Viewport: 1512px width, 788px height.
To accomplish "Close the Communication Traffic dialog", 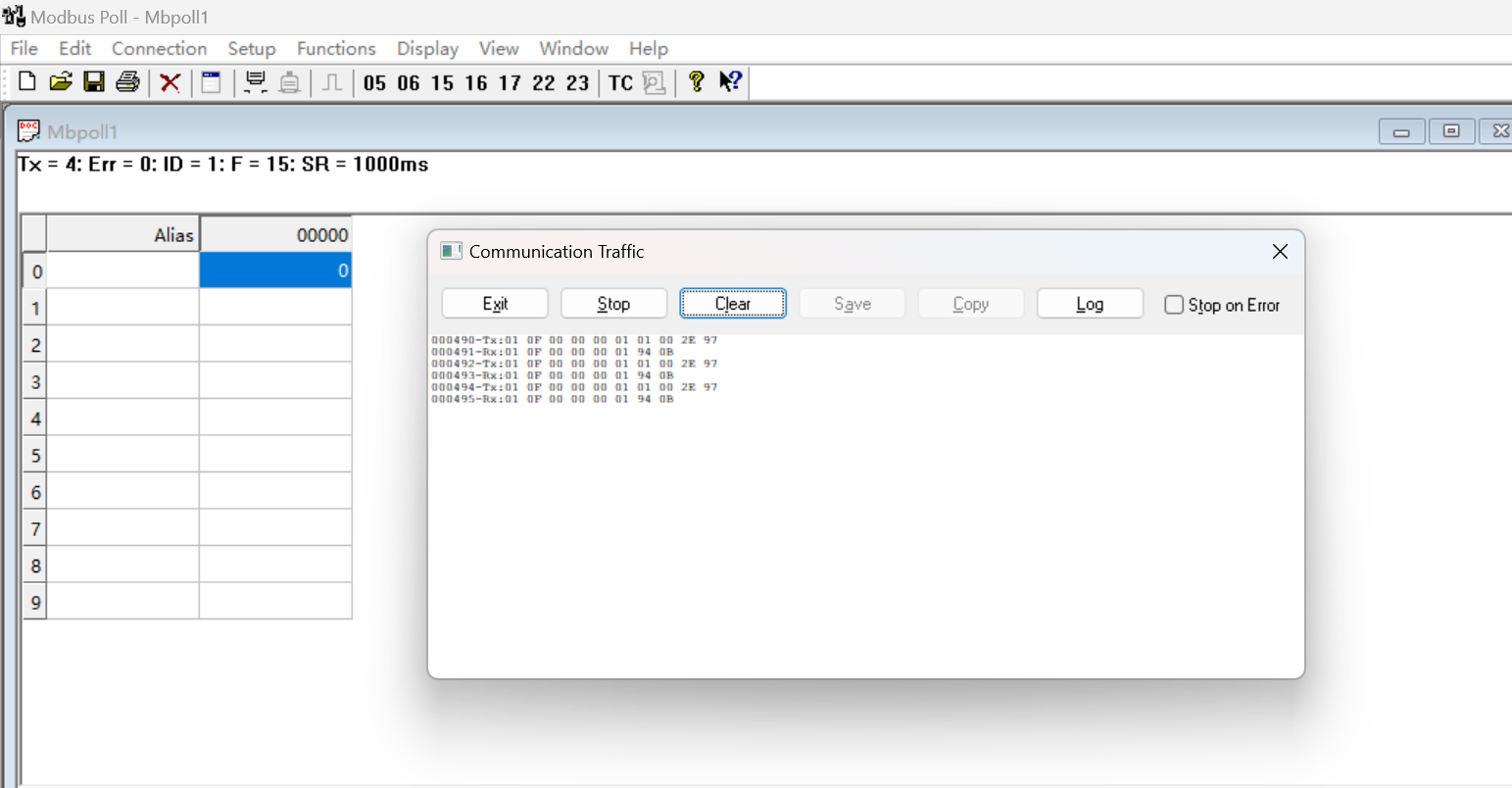I will [1280, 252].
